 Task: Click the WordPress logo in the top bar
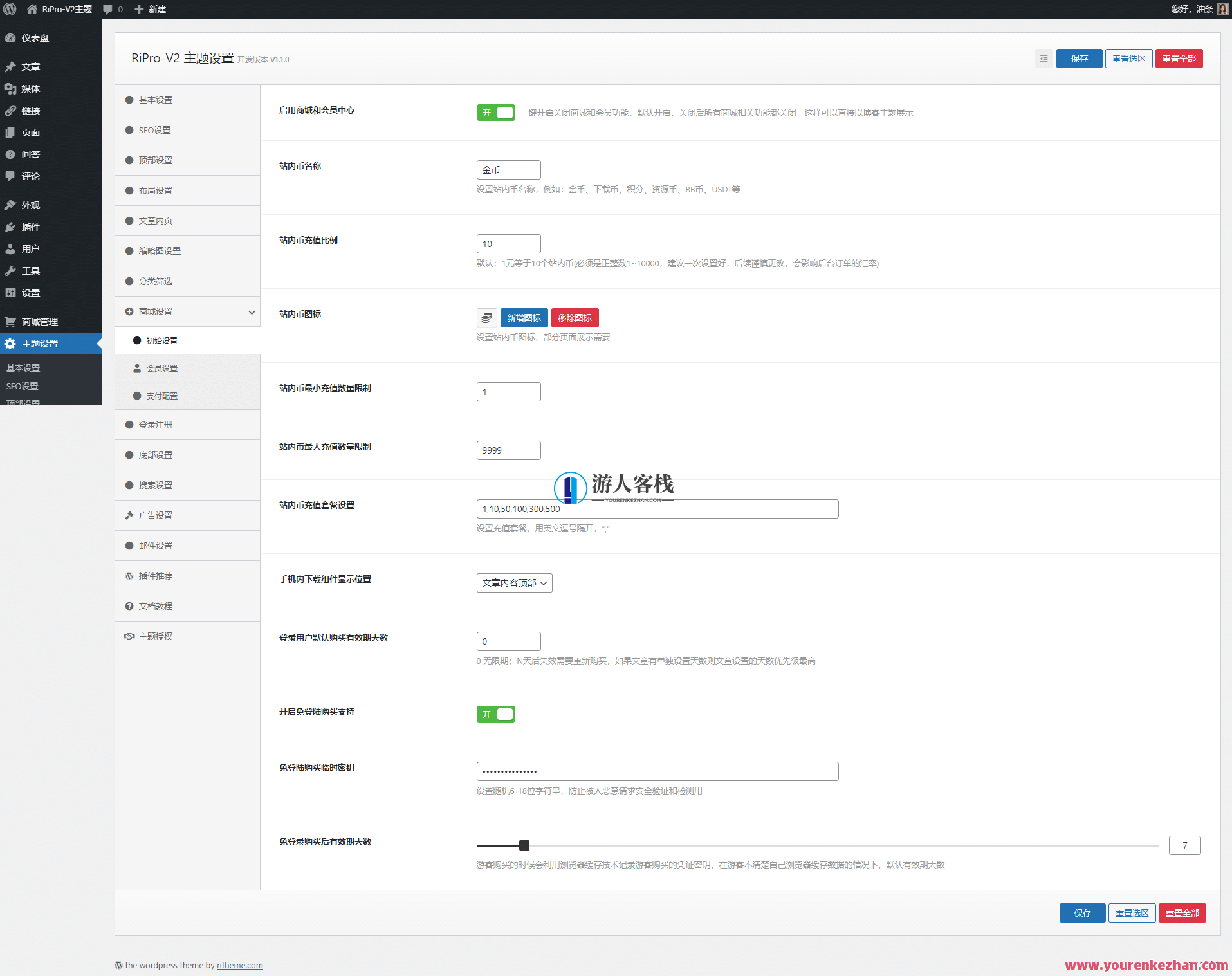[10, 9]
